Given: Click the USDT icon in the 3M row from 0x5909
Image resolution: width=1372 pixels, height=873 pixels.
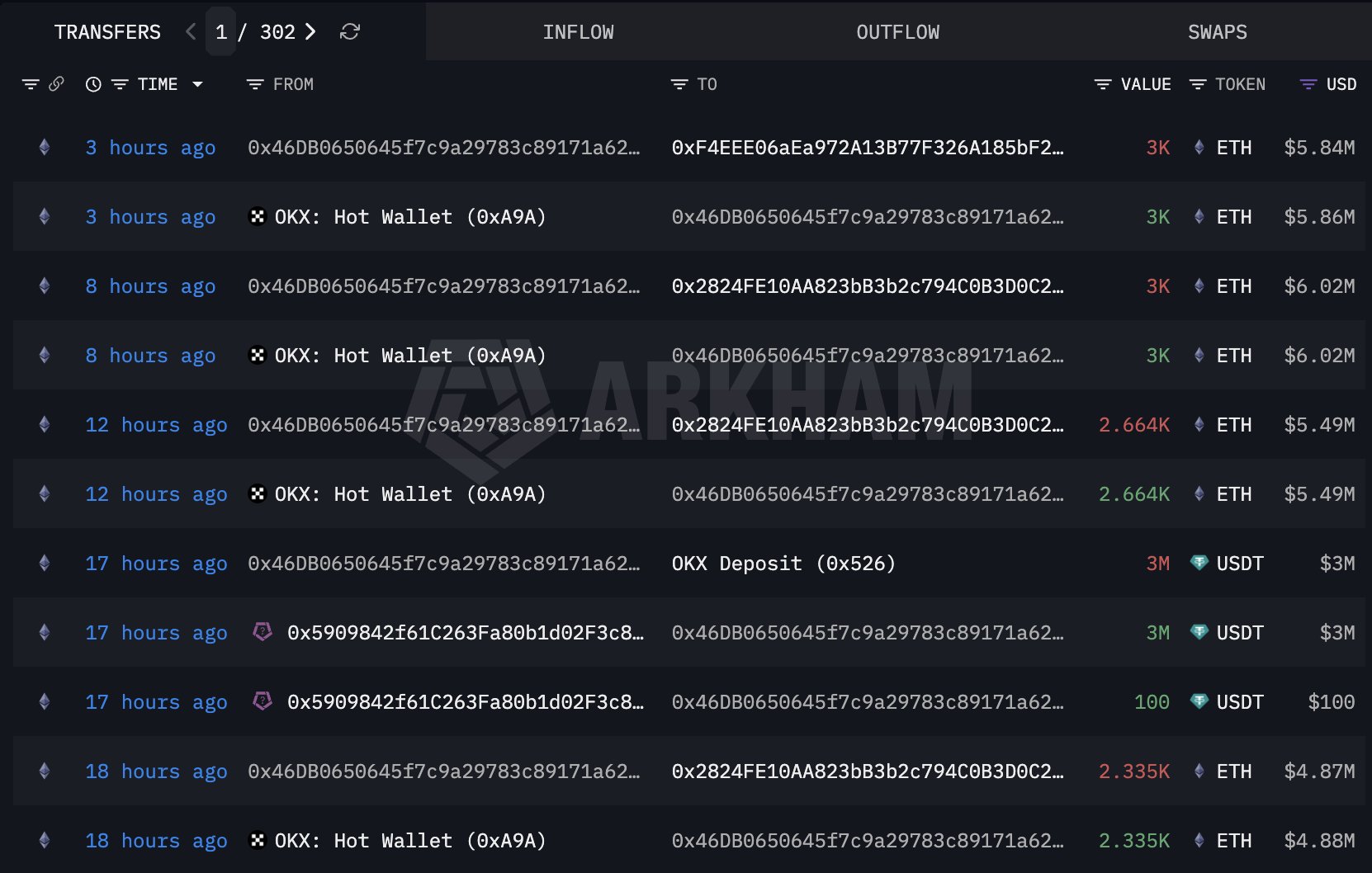Looking at the screenshot, I should tap(1199, 632).
